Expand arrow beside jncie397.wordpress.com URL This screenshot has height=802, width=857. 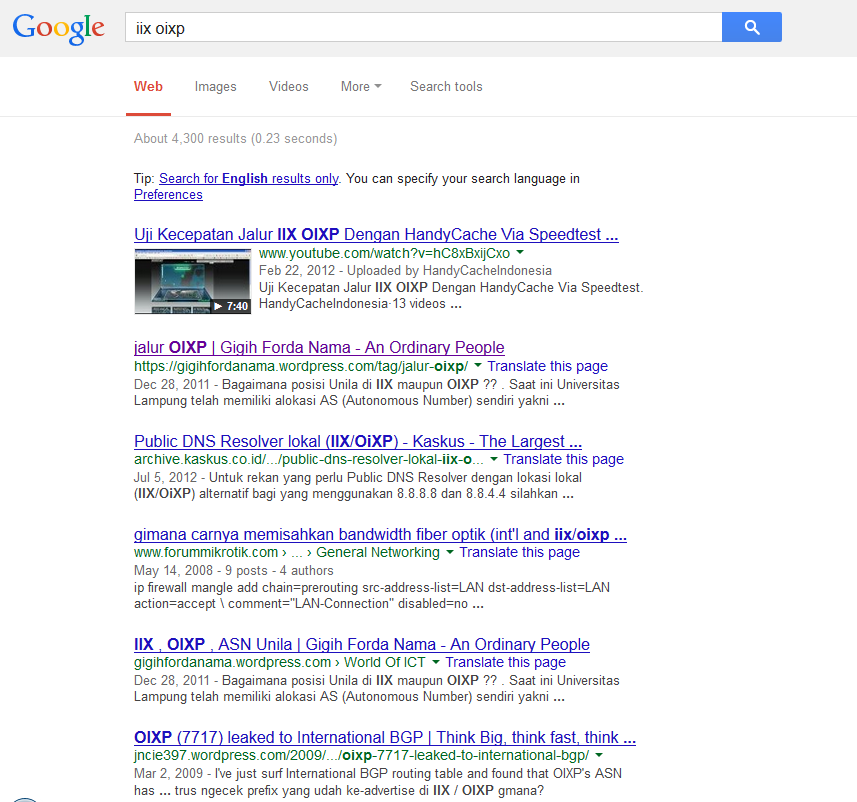pyautogui.click(x=599, y=755)
